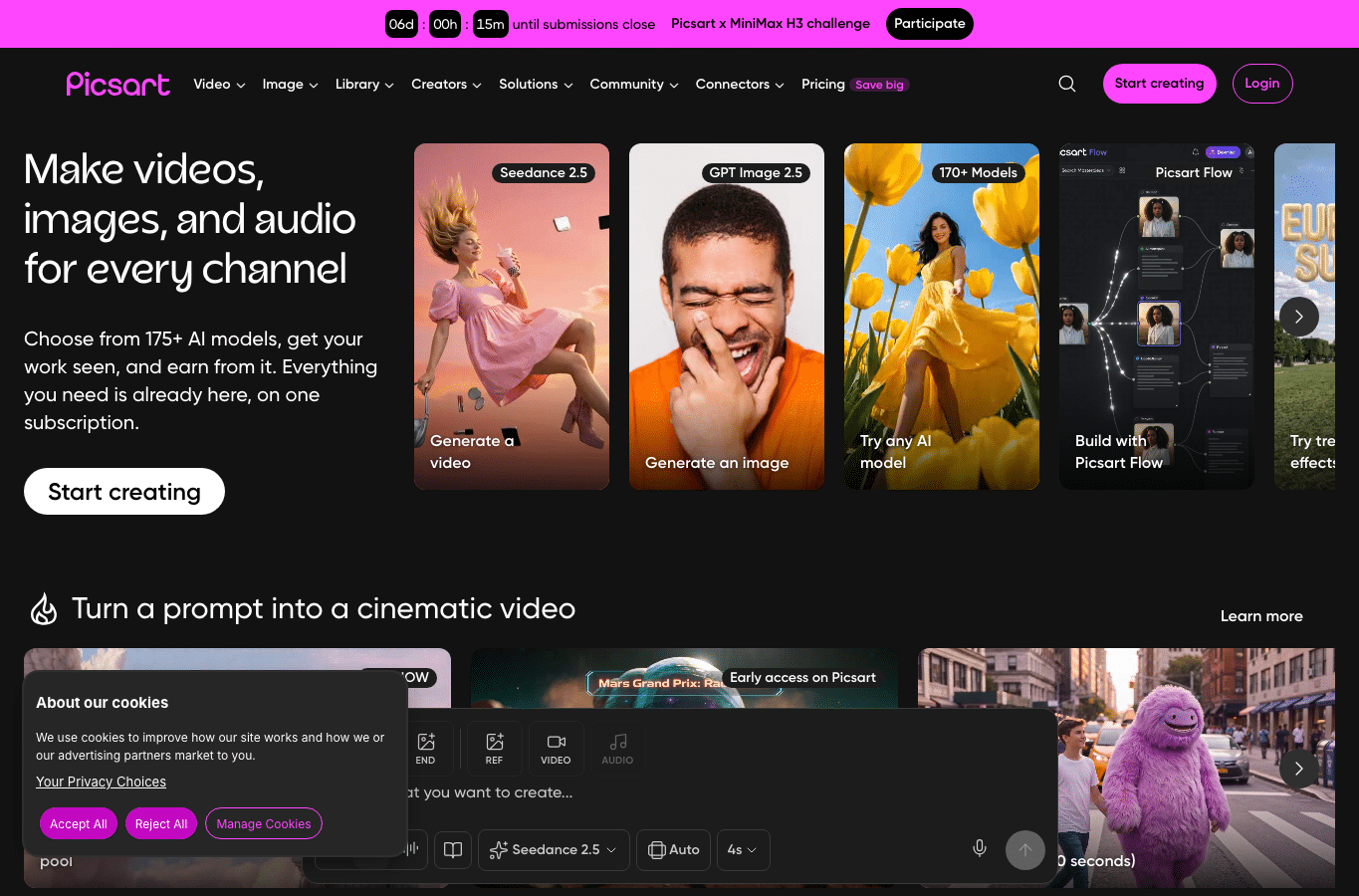This screenshot has width=1359, height=896.
Task: Open the prompt library book icon
Action: [453, 849]
